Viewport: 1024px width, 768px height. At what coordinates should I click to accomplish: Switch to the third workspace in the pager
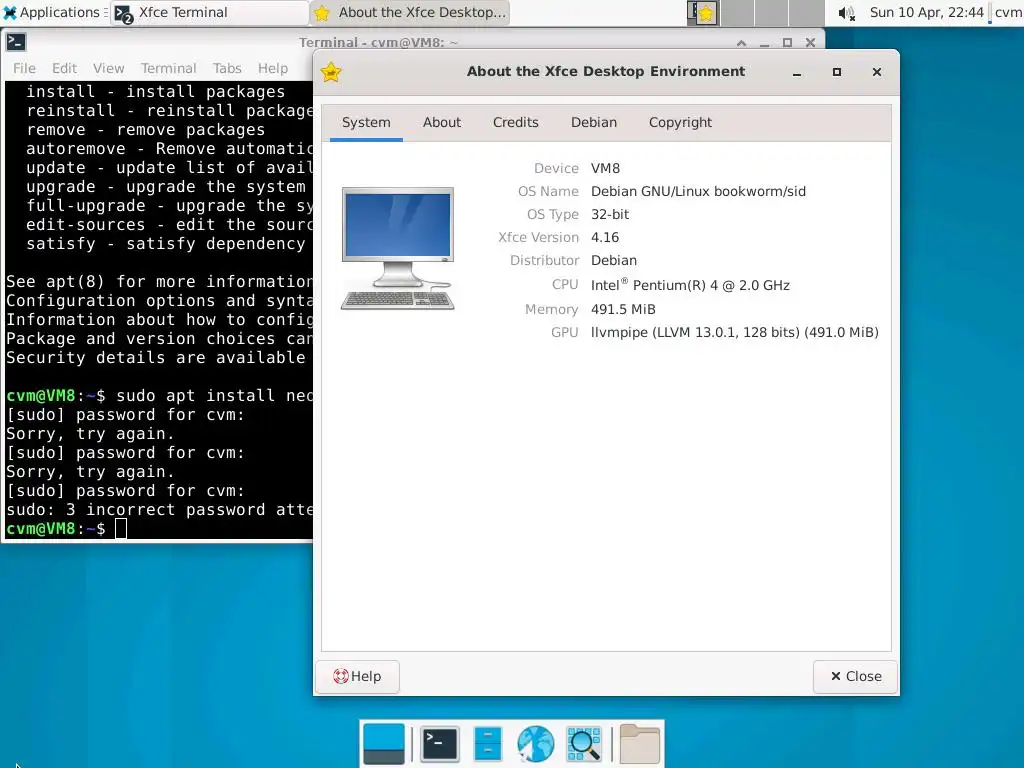(x=772, y=13)
